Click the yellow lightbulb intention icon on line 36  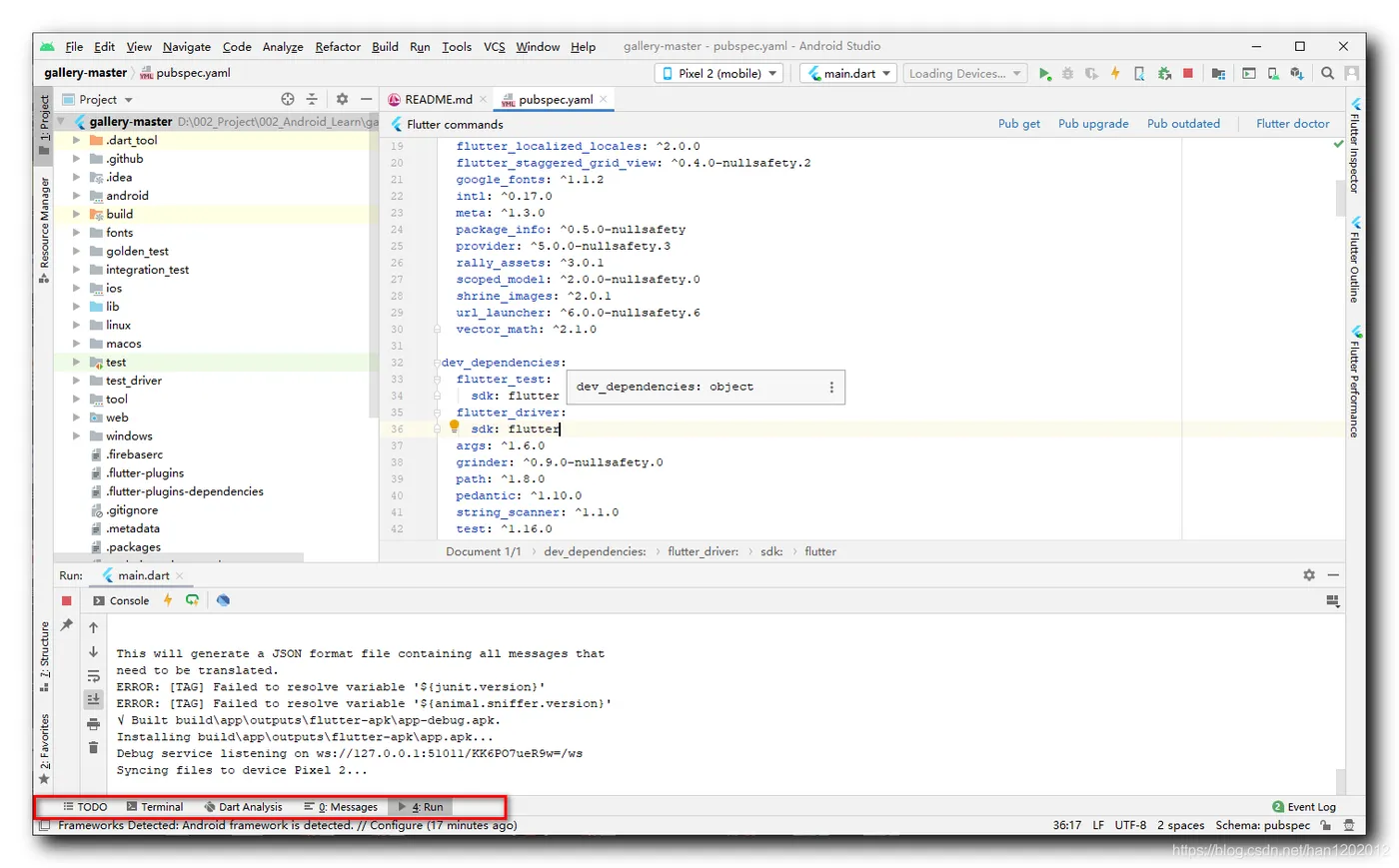[454, 427]
